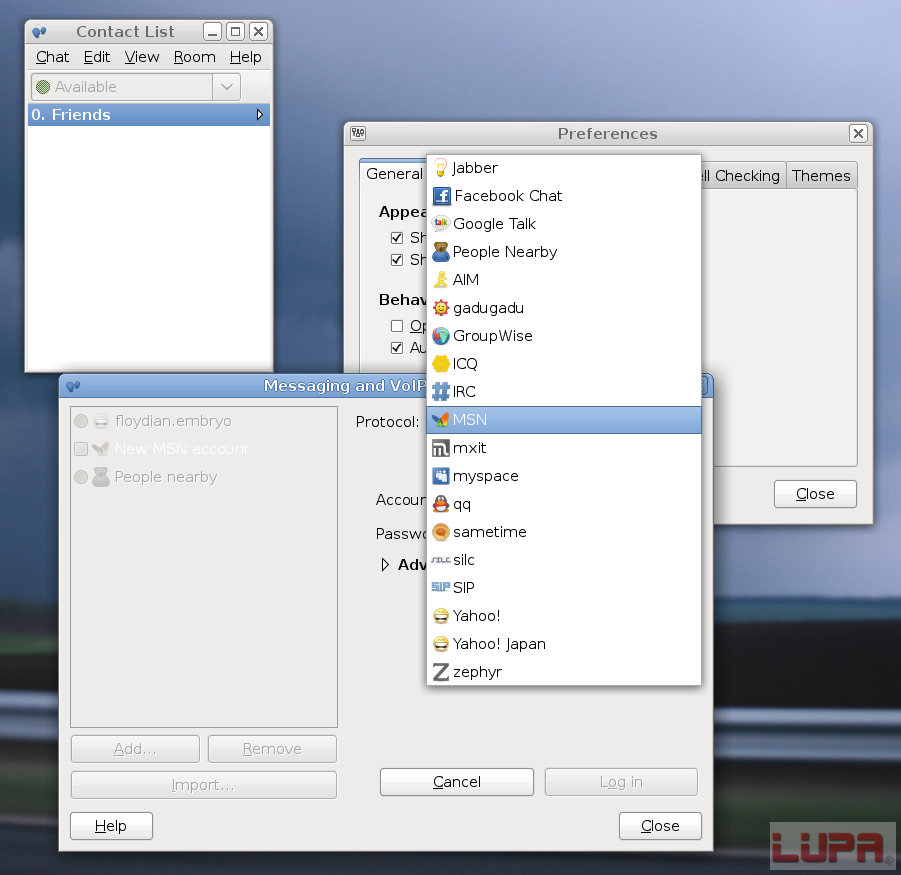The width and height of the screenshot is (901, 875).
Task: Pick the GroupWise globe icon
Action: (x=441, y=336)
